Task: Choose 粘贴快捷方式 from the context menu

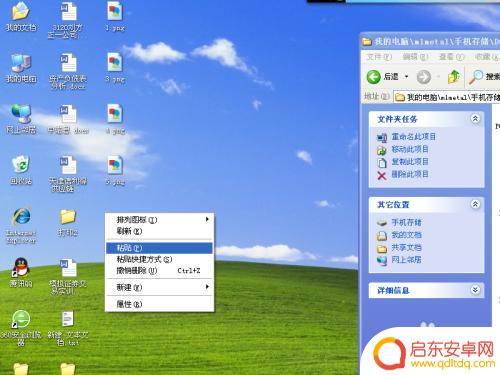Action: coord(159,259)
